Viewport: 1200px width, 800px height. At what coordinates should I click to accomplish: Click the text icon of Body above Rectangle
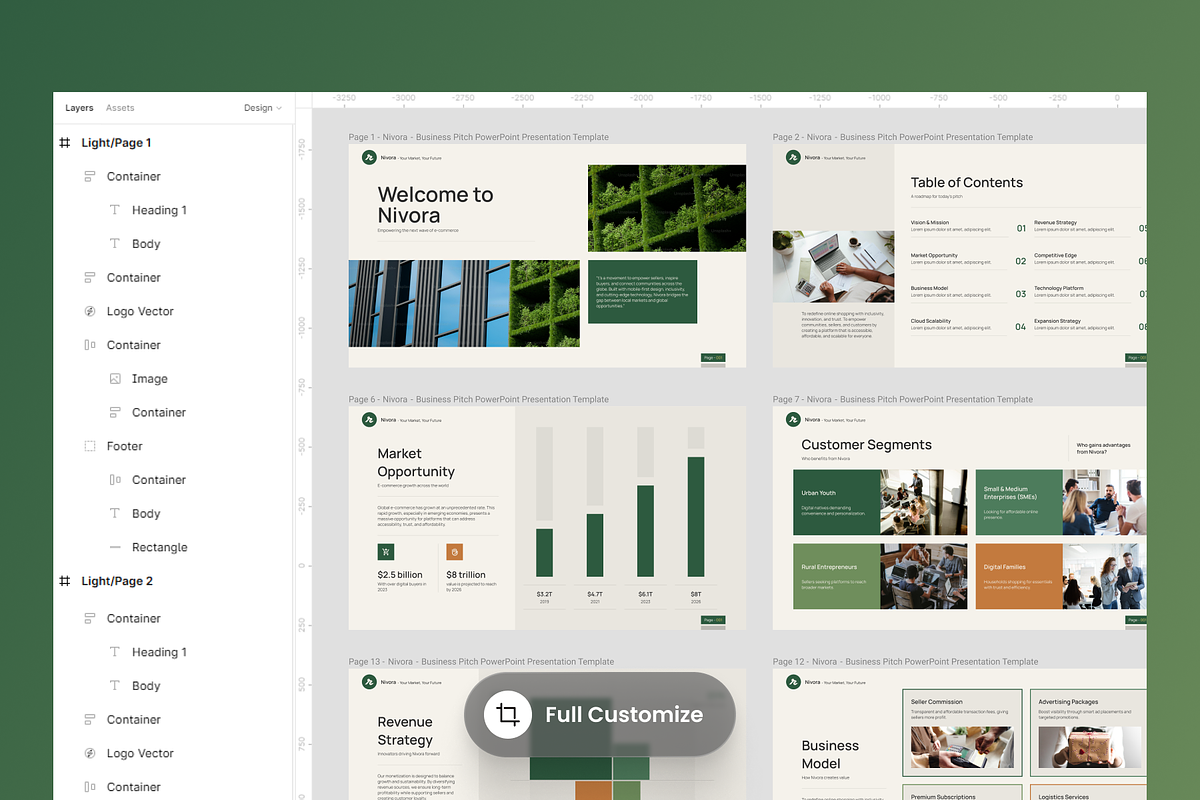tap(115, 513)
